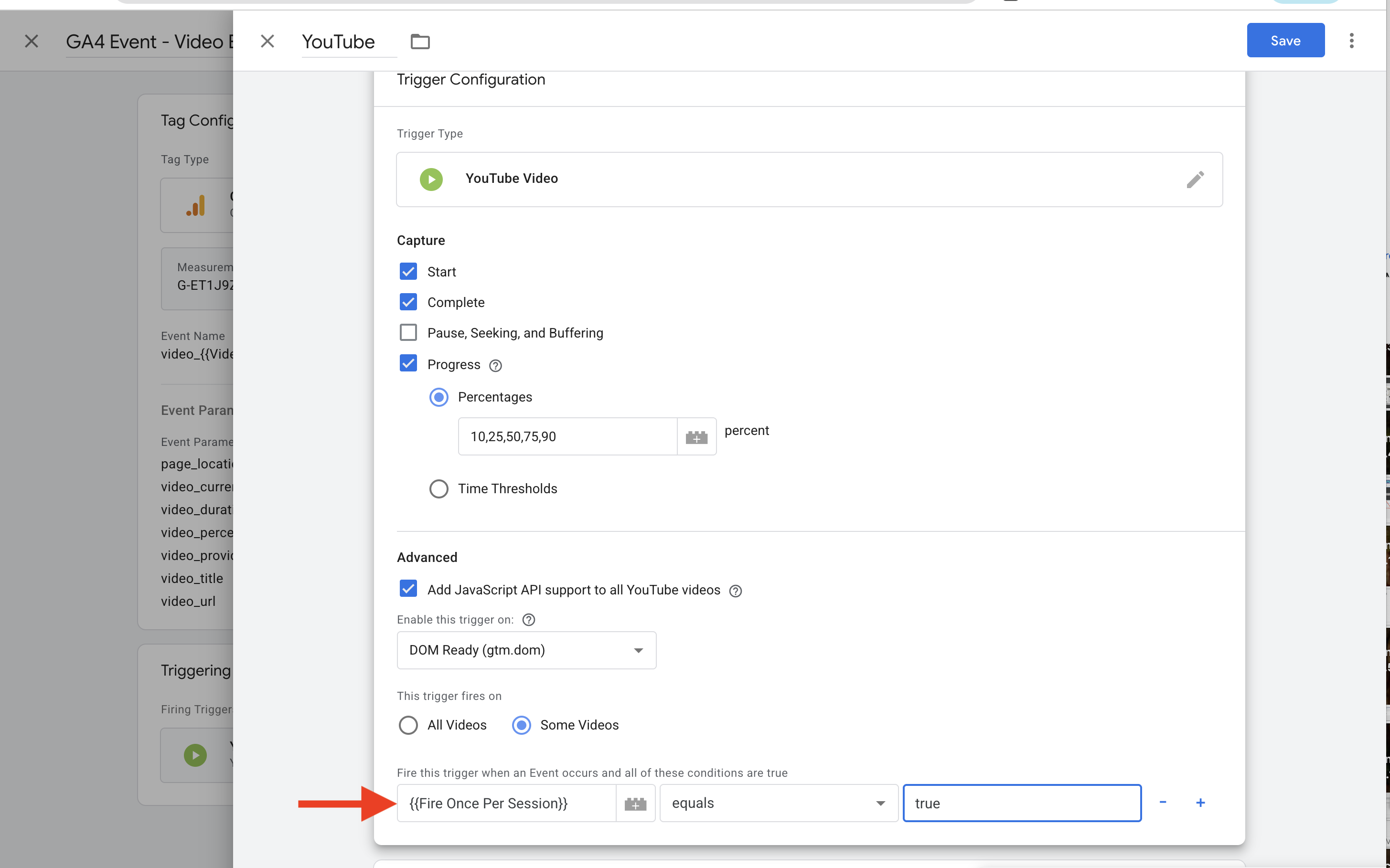Image resolution: width=1390 pixels, height=868 pixels.
Task: Uncheck the Complete capture checkbox
Action: click(408, 302)
